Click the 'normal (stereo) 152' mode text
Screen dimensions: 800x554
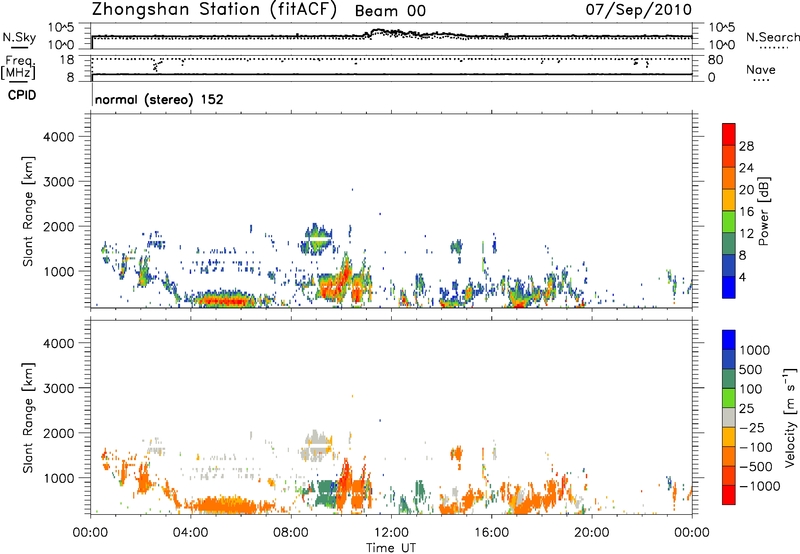point(159,99)
